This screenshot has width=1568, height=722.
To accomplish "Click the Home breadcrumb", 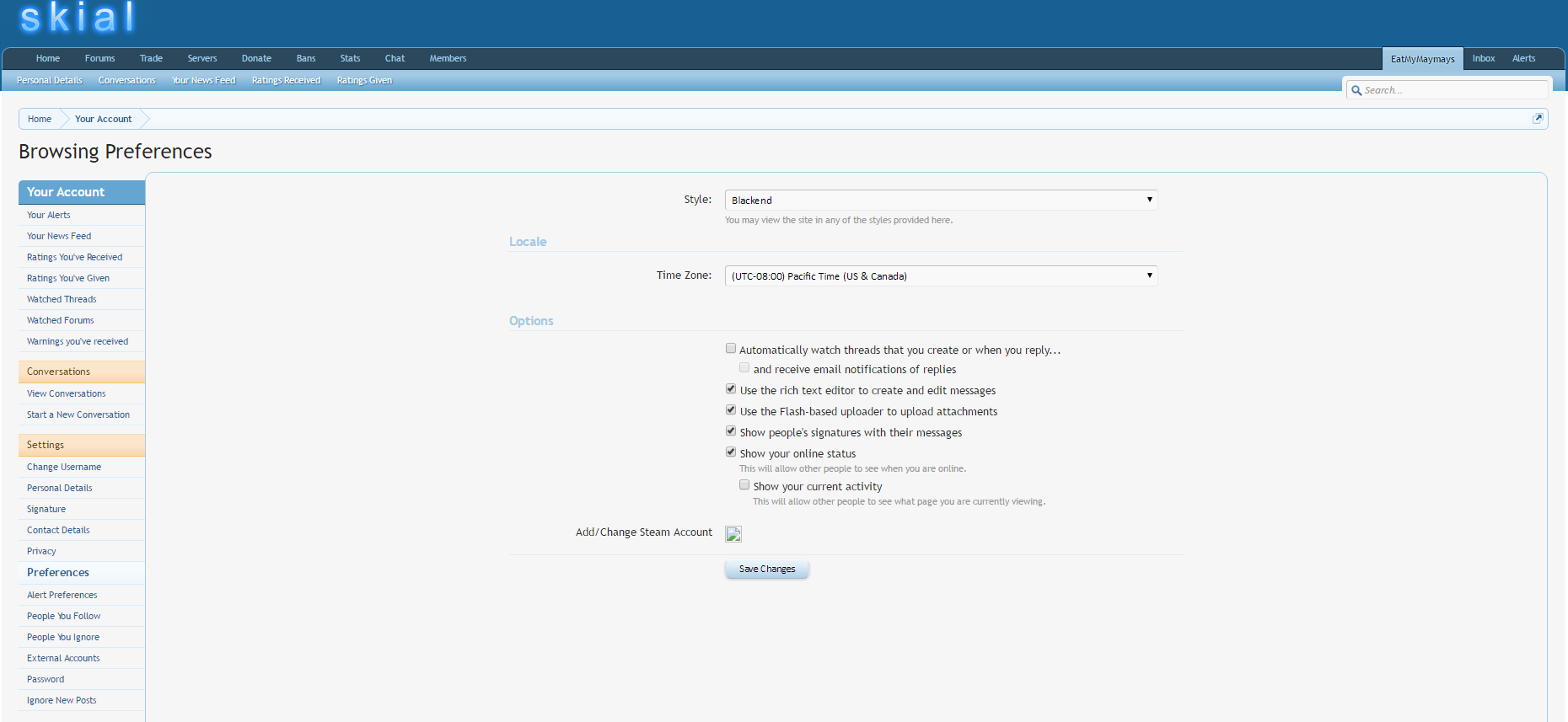I will [x=40, y=119].
